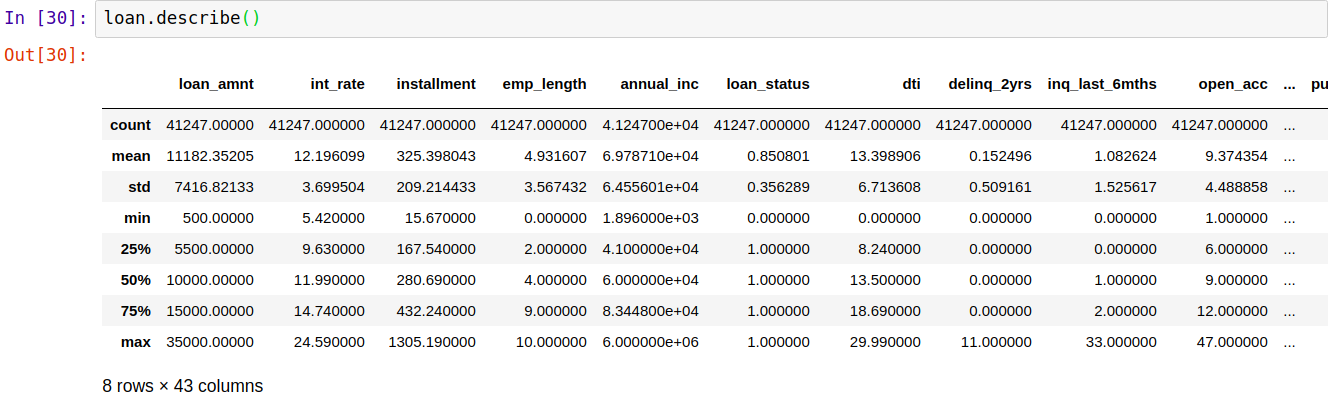Click the max delinq_2yrs value 11.000000
1336x402 pixels.
tap(998, 342)
